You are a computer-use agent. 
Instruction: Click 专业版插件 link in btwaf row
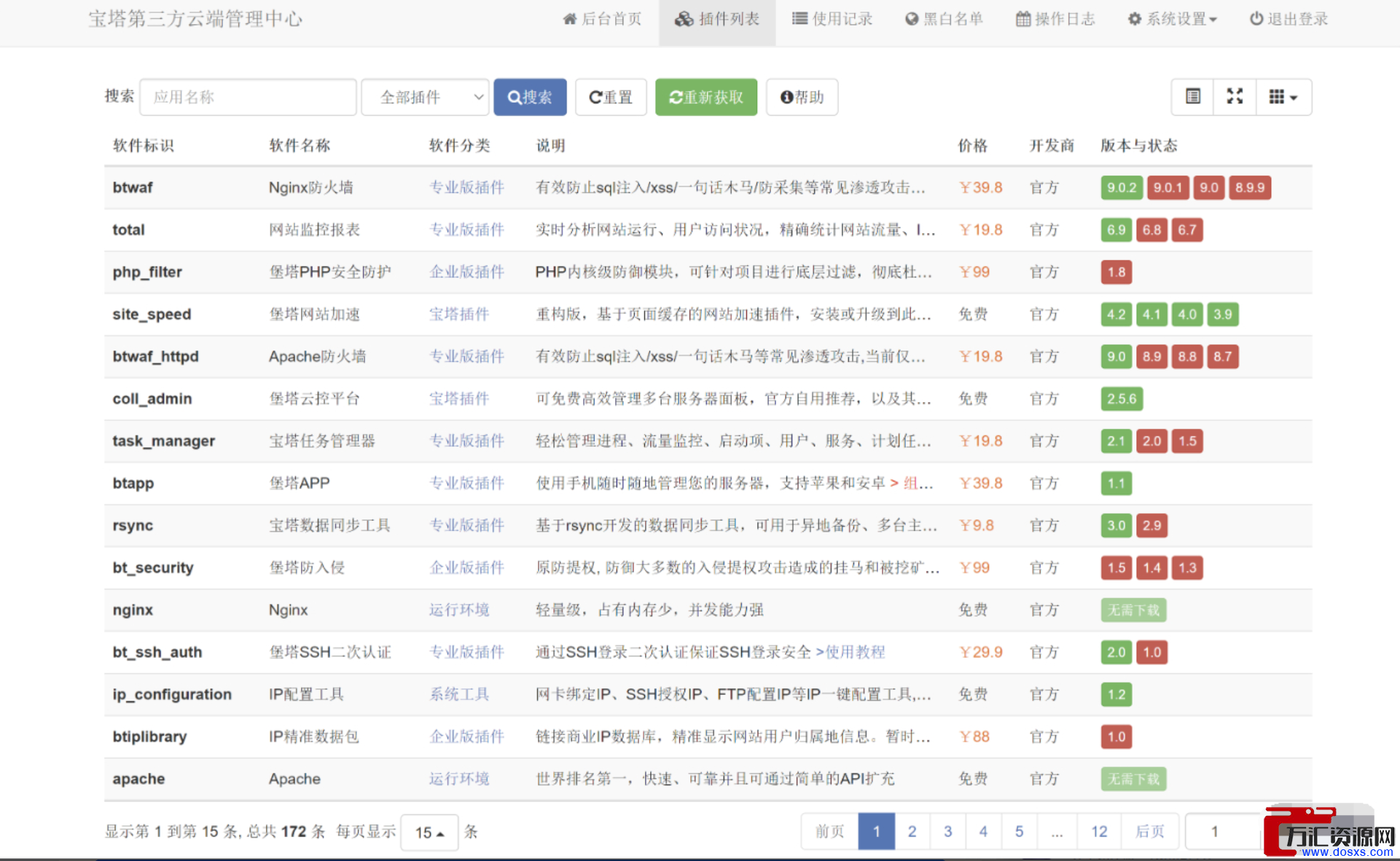point(466,188)
